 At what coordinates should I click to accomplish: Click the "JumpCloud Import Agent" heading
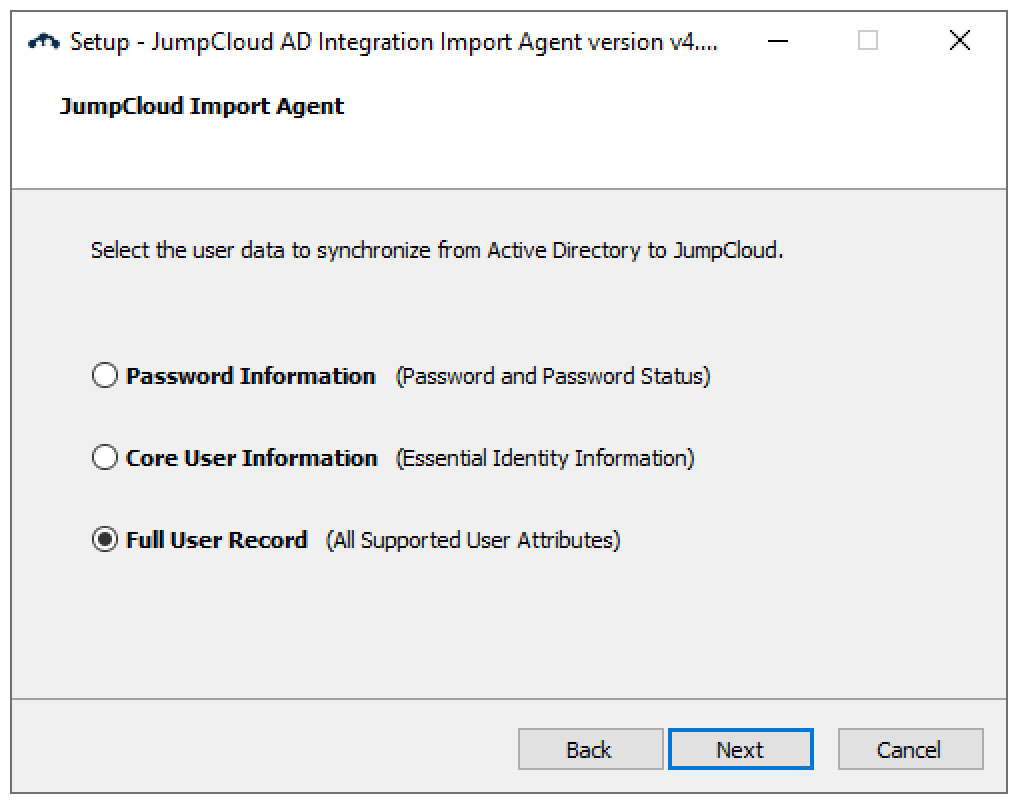(x=202, y=106)
